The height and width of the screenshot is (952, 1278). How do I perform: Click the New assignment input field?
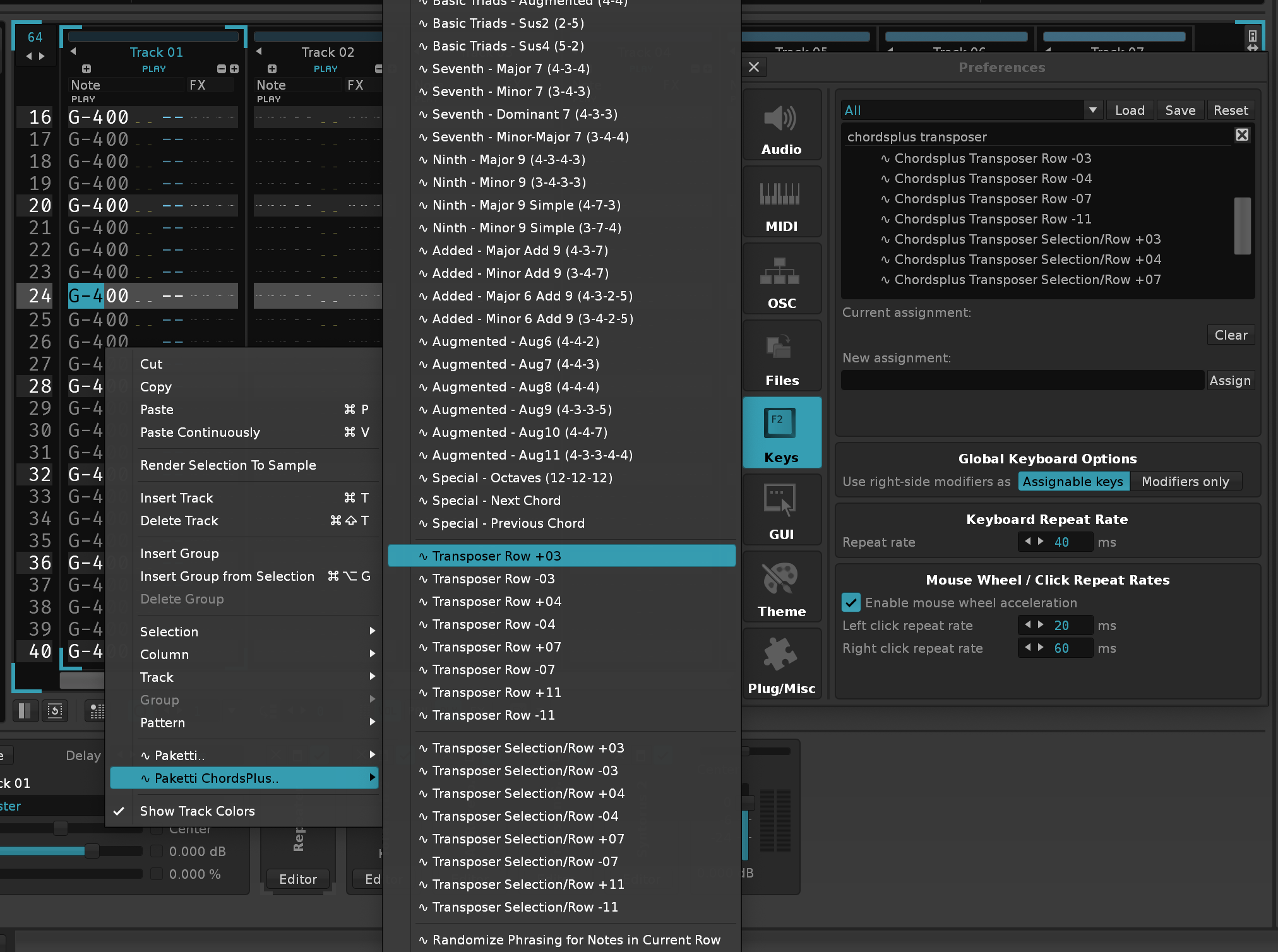pos(1022,381)
